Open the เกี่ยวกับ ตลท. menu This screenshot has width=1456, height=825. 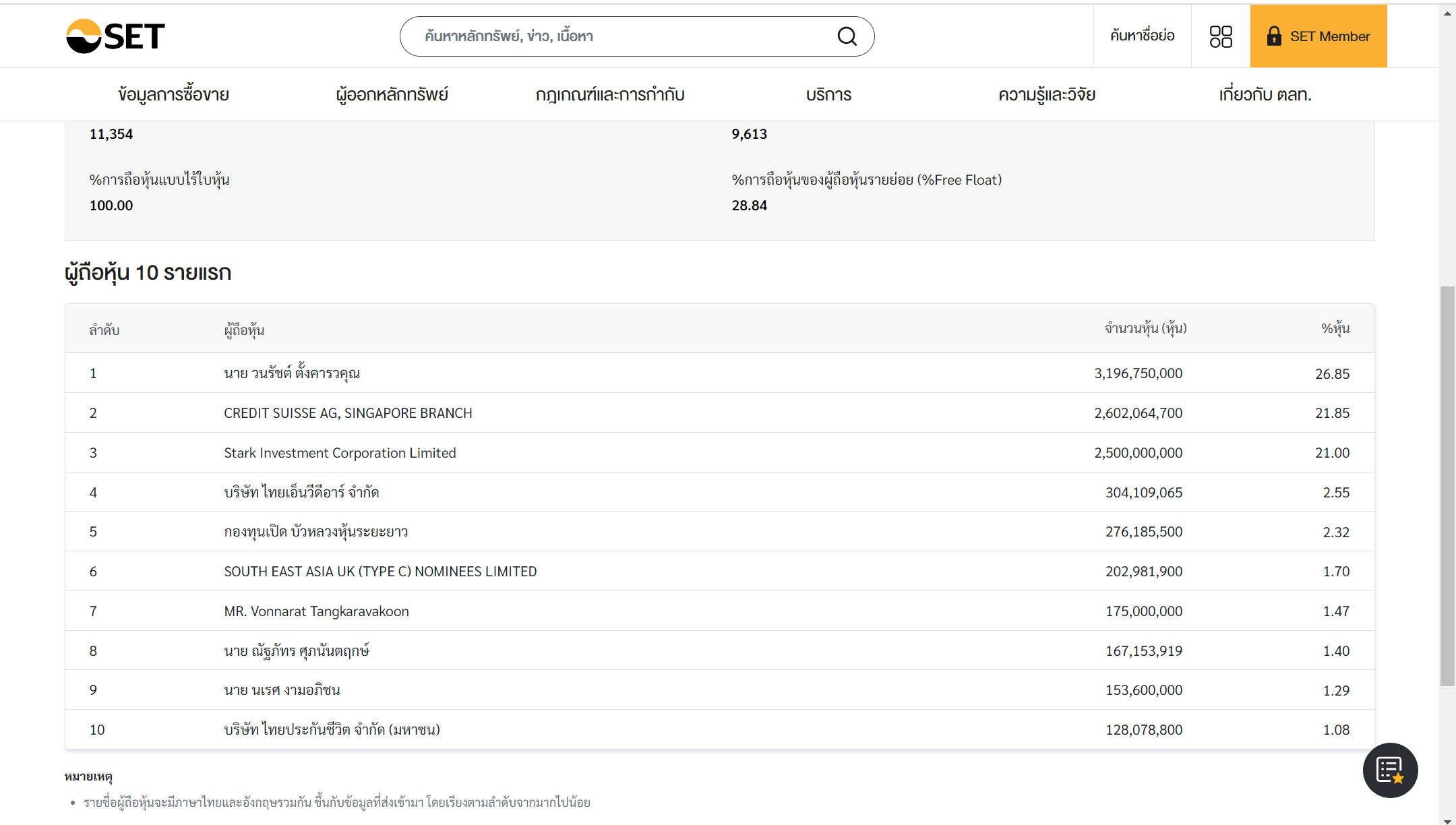[x=1265, y=94]
